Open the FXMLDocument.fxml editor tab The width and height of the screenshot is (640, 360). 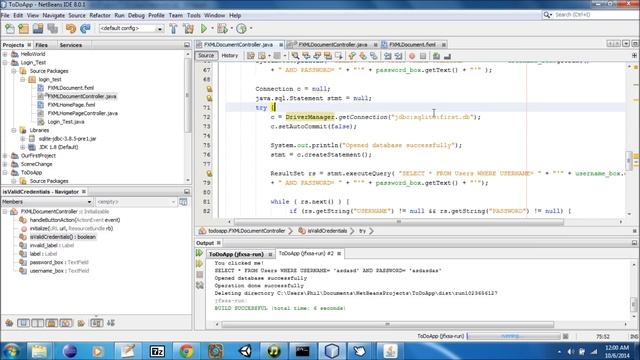(412, 44)
